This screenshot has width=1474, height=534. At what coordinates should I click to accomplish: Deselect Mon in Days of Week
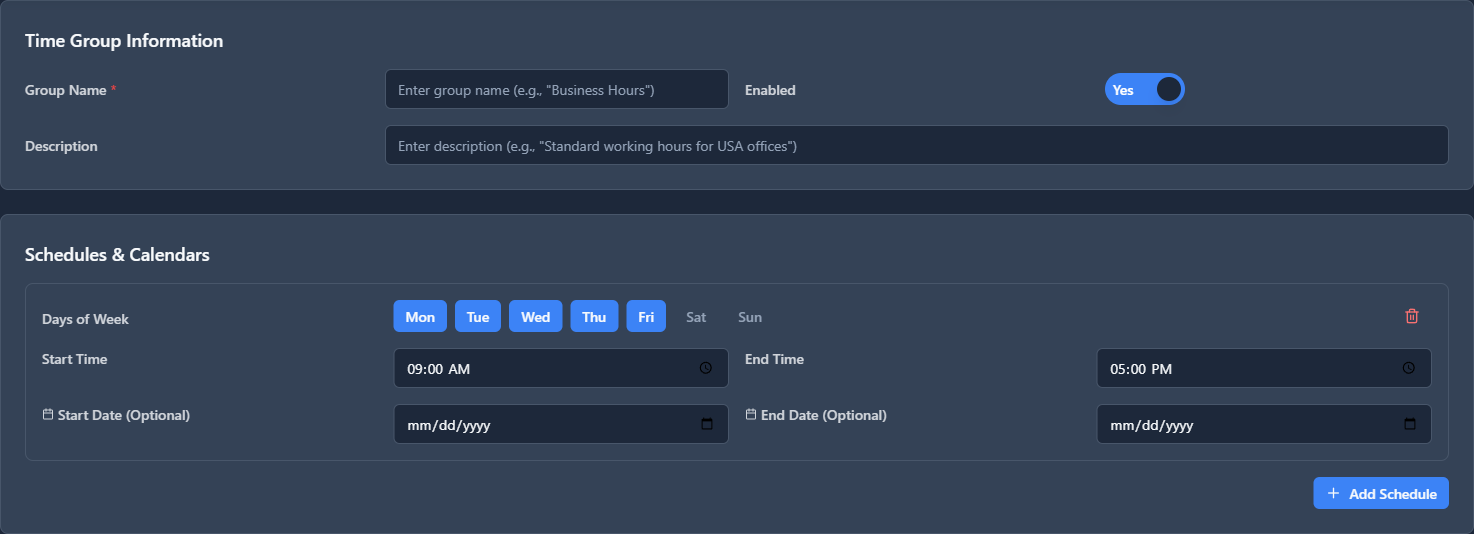[x=420, y=317]
